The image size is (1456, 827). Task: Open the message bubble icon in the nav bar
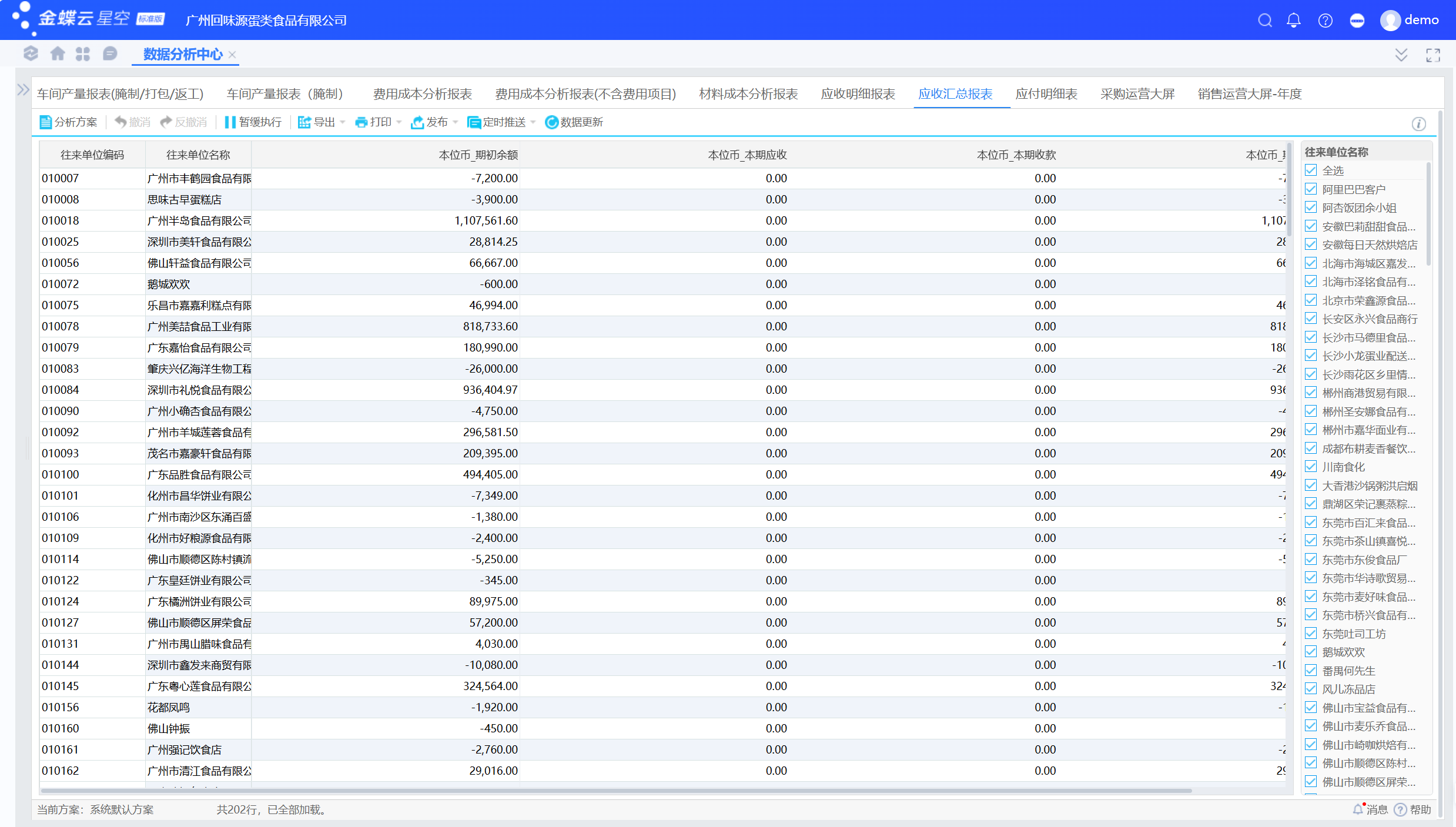[109, 54]
